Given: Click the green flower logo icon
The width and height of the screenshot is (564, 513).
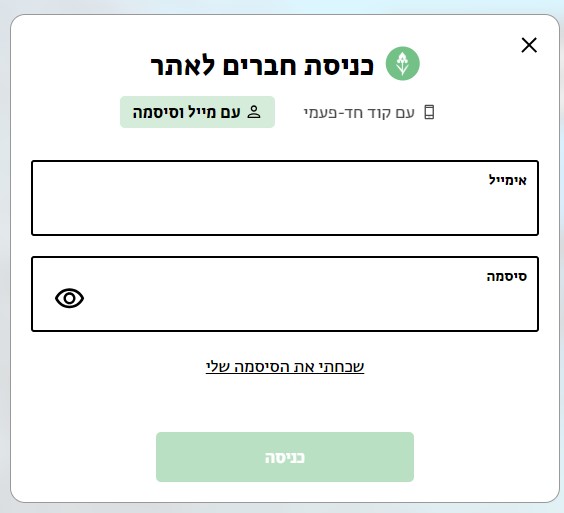Looking at the screenshot, I should pos(402,63).
